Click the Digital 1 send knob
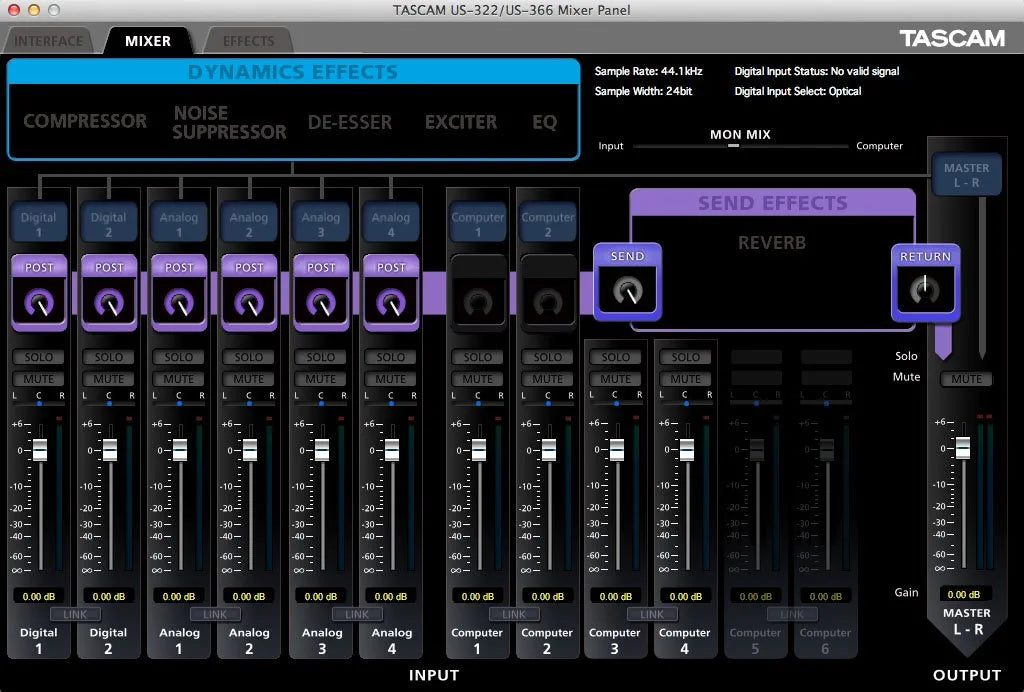Screen dimensions: 1024x692 coord(40,301)
